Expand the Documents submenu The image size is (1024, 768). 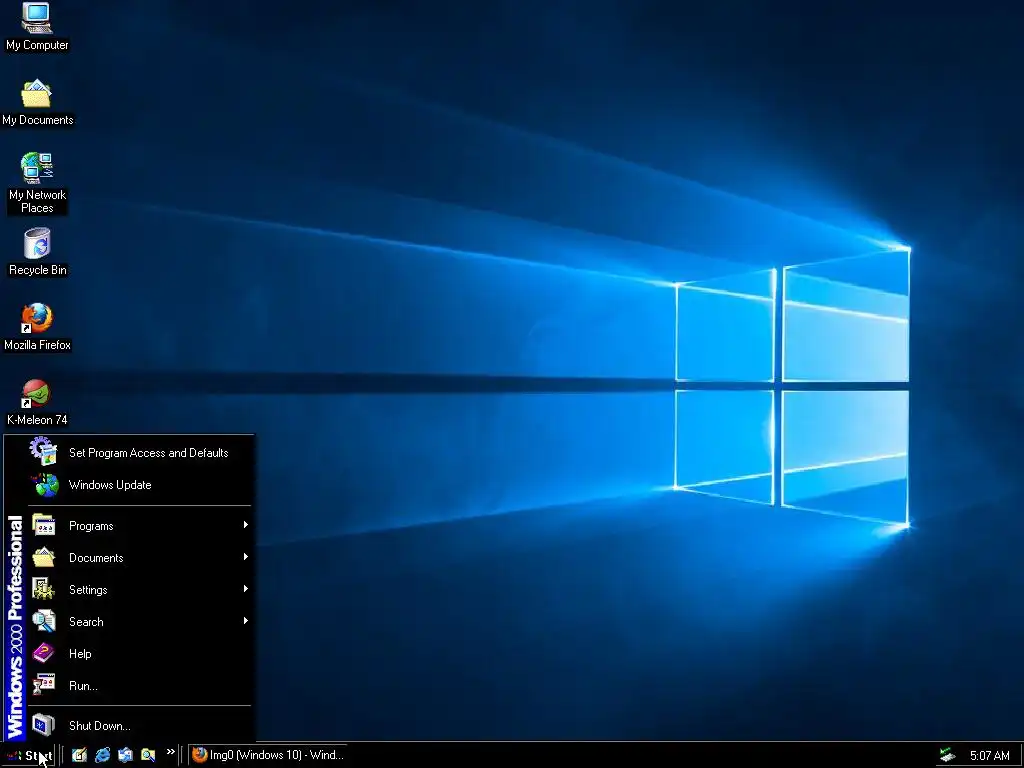pos(140,558)
